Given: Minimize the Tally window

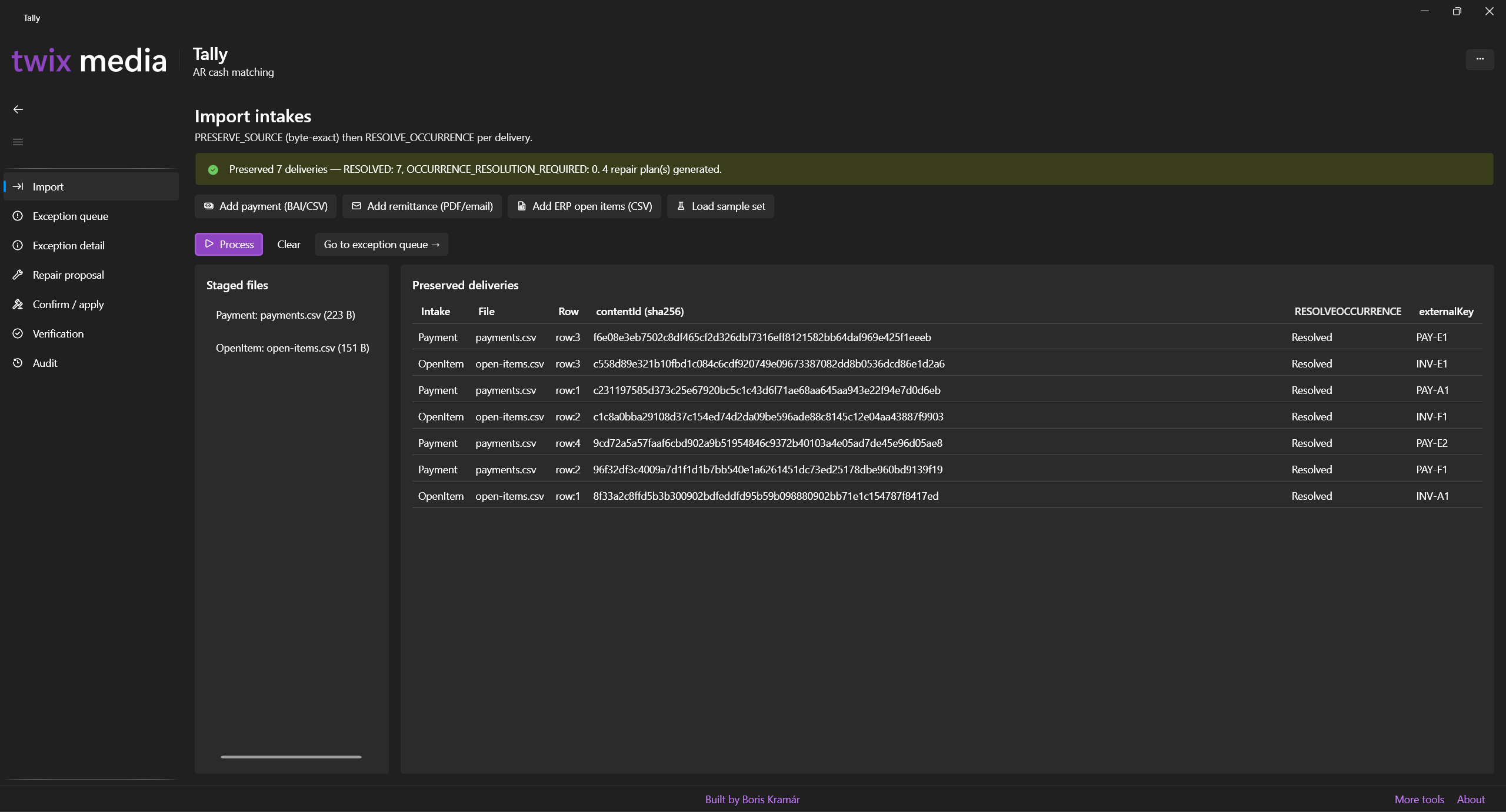Looking at the screenshot, I should click(1425, 11).
